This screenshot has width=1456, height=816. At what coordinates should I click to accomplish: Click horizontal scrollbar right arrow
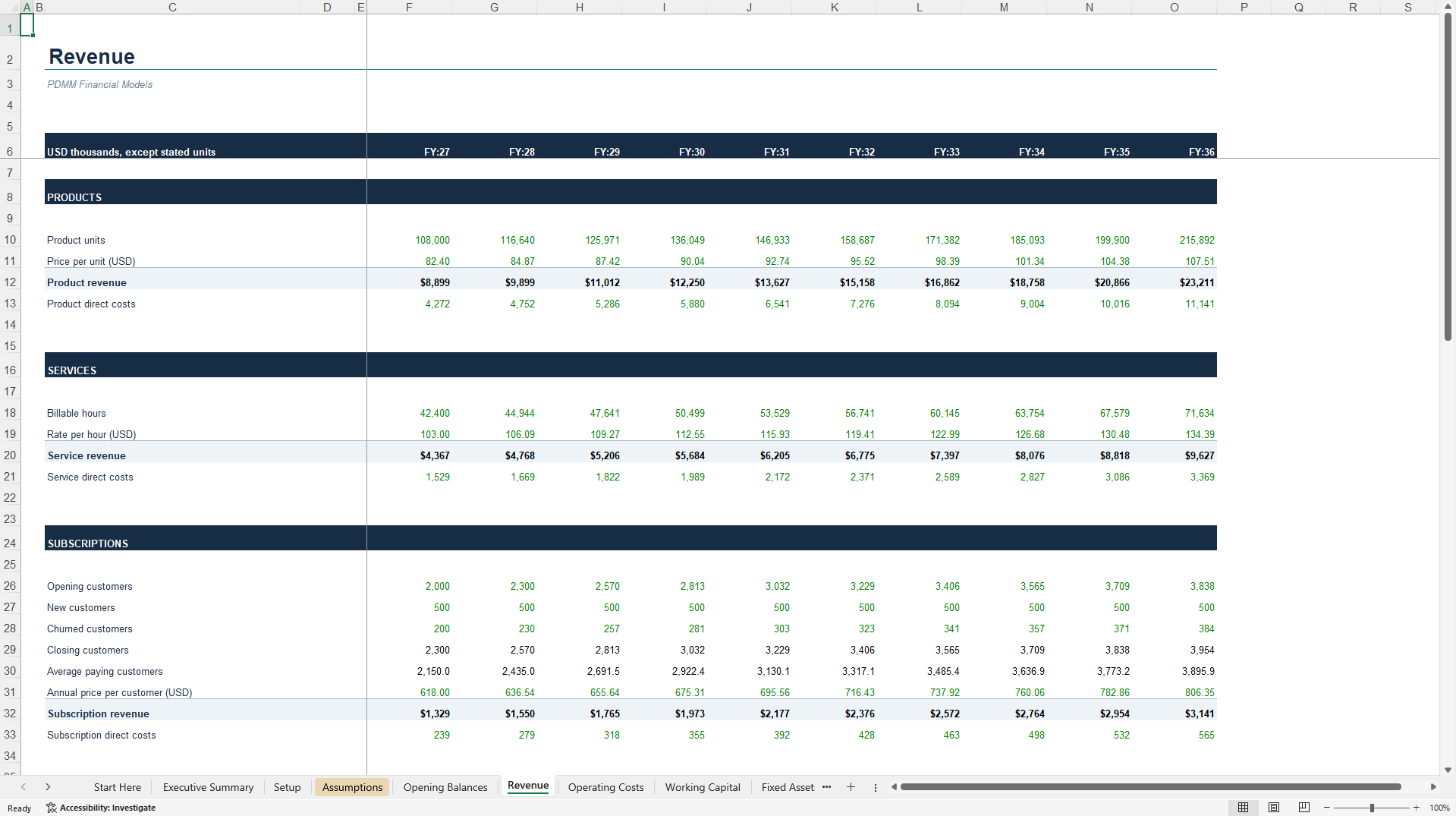coord(1432,787)
